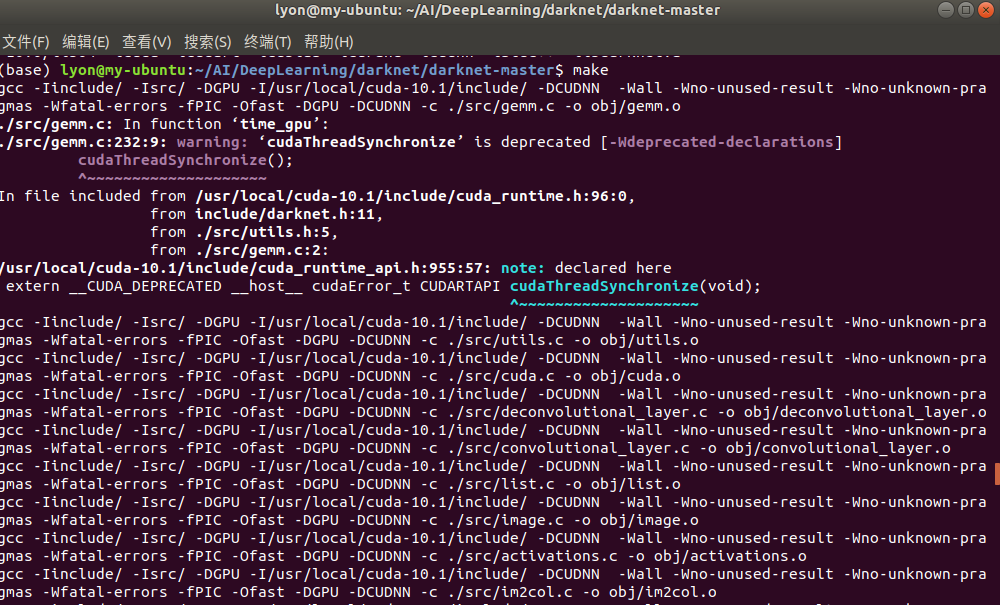Click the obj/deconvolutional_layer.o output text

click(x=865, y=412)
